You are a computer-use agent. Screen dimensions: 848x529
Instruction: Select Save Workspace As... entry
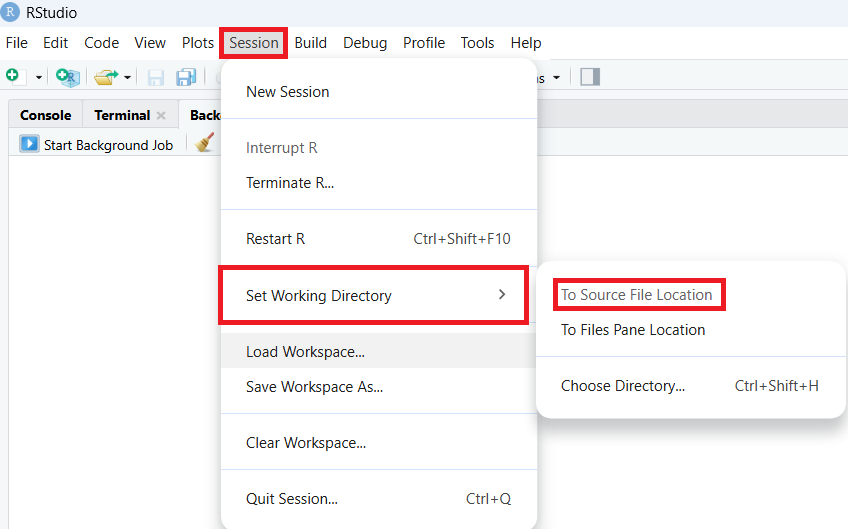point(379,387)
